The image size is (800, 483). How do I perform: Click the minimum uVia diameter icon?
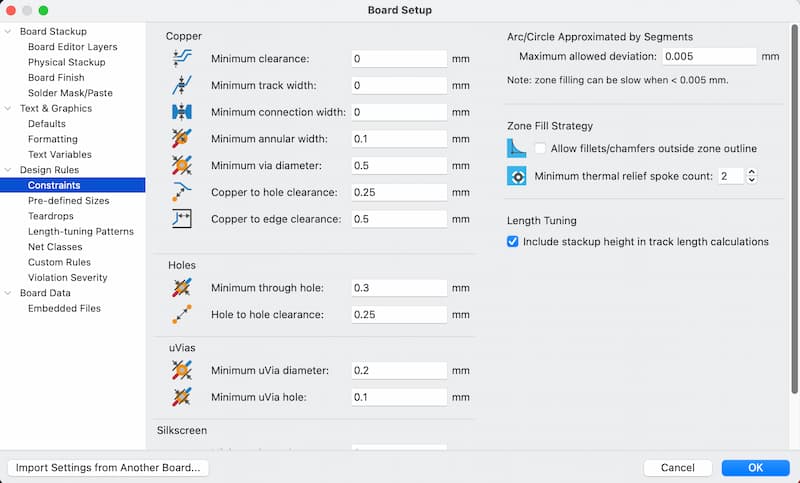pyautogui.click(x=182, y=370)
